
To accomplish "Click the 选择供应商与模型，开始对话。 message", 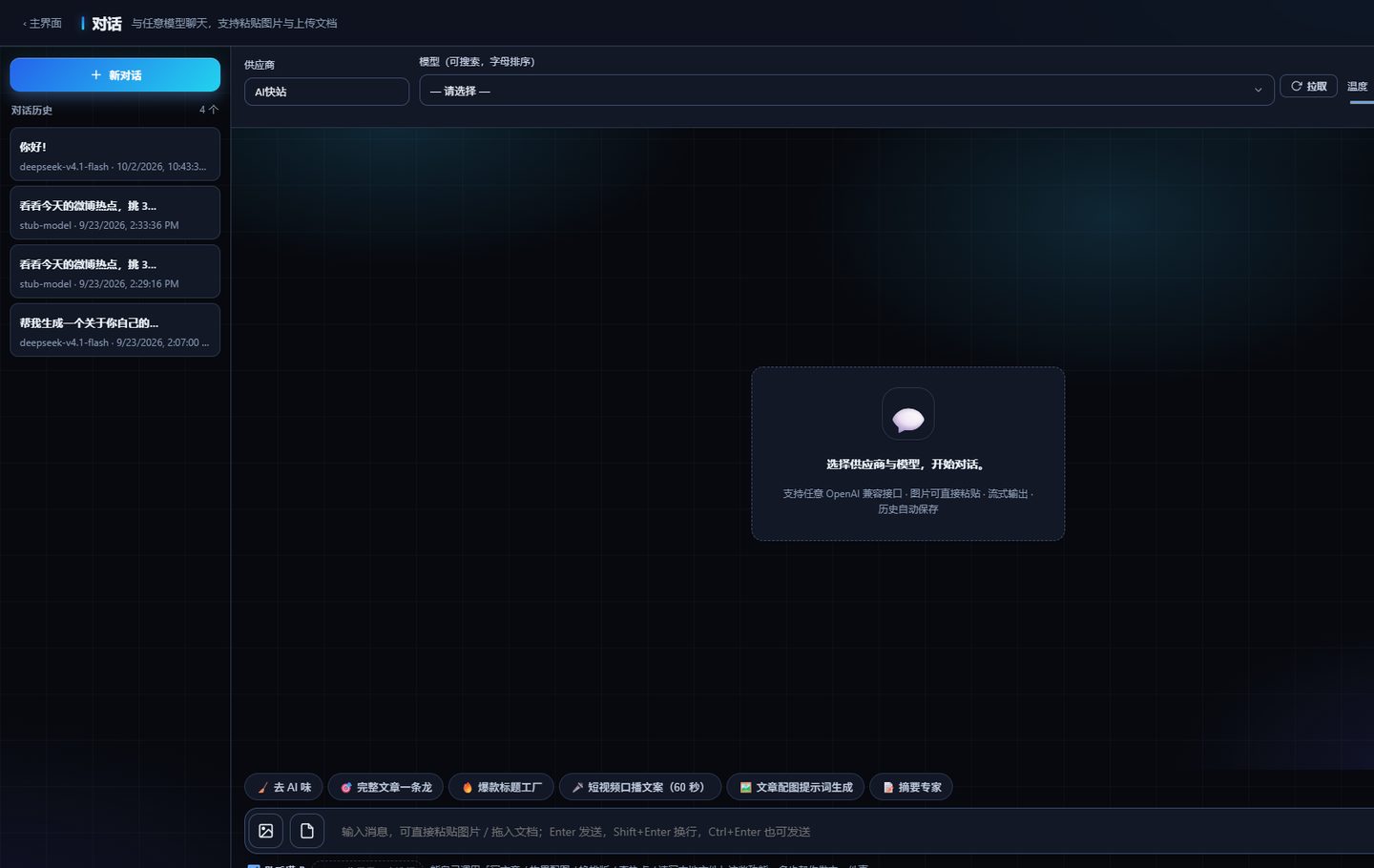I will pos(907,465).
